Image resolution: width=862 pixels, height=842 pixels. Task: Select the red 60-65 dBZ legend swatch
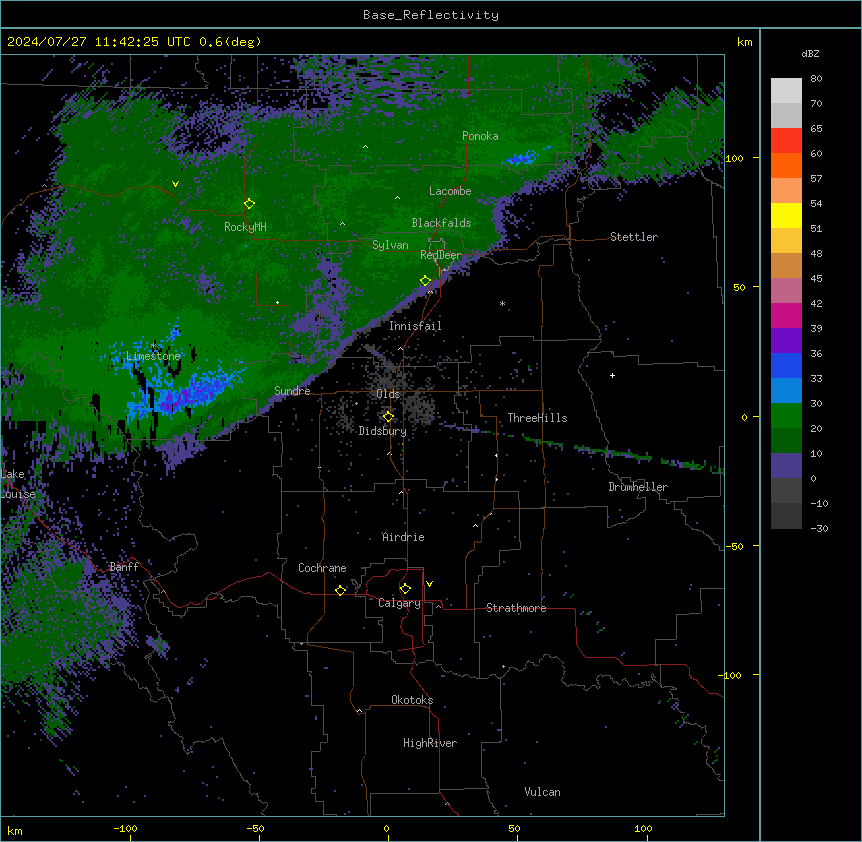[786, 141]
